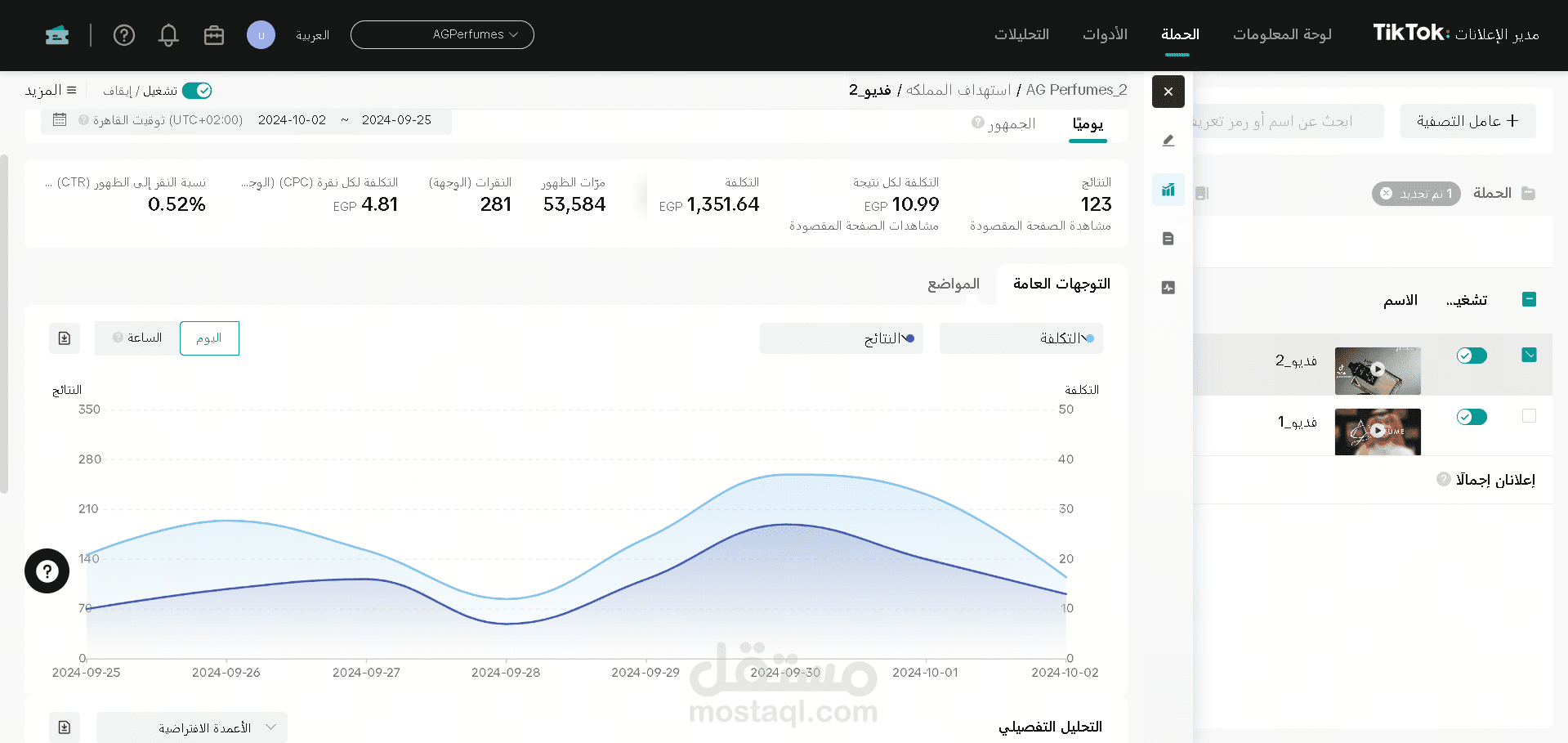Image resolution: width=1568 pixels, height=743 pixels.
Task: Click the عامل التصفية add filter button
Action: 1468,121
